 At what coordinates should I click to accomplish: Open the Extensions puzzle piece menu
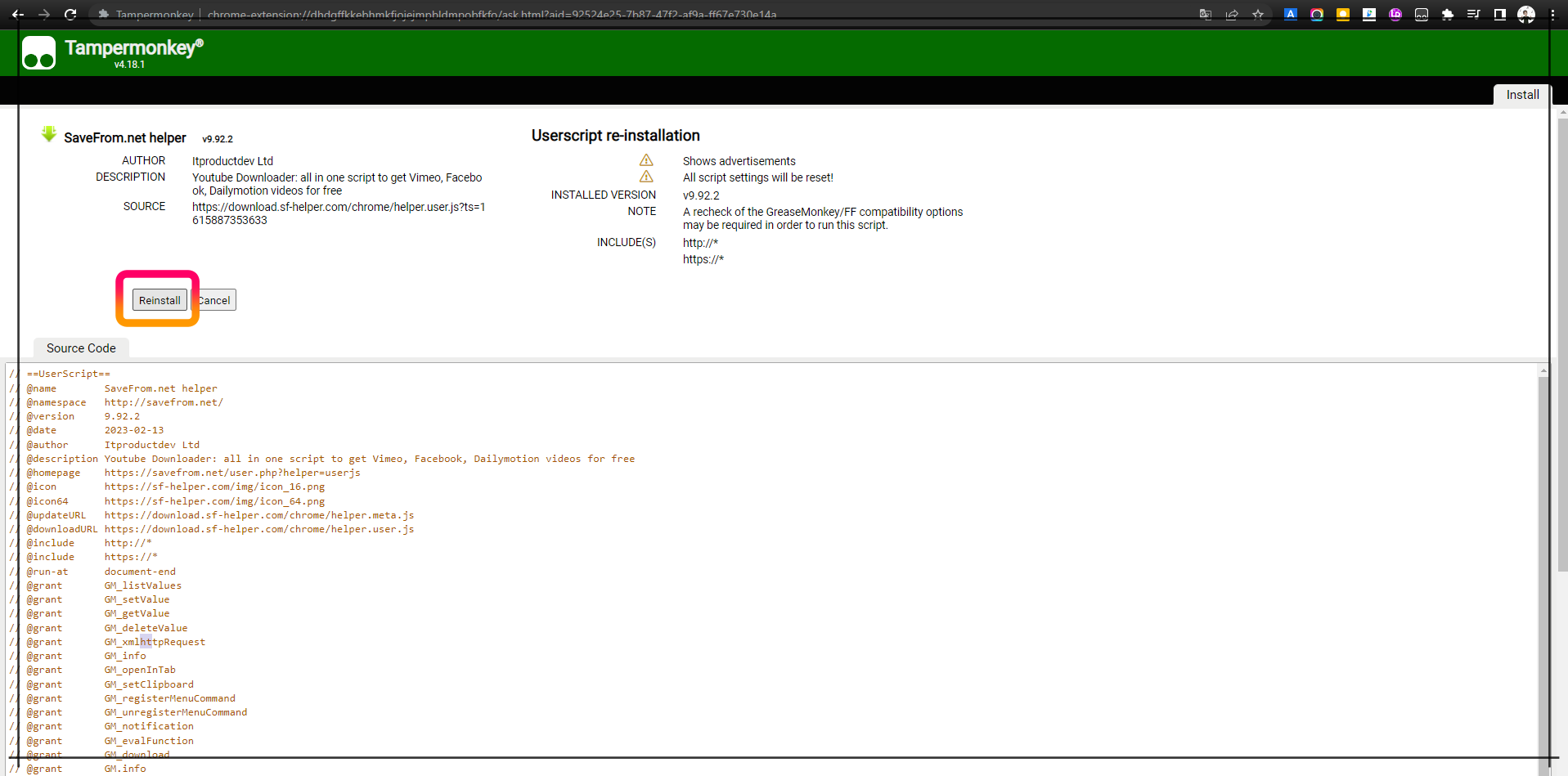pos(1448,14)
